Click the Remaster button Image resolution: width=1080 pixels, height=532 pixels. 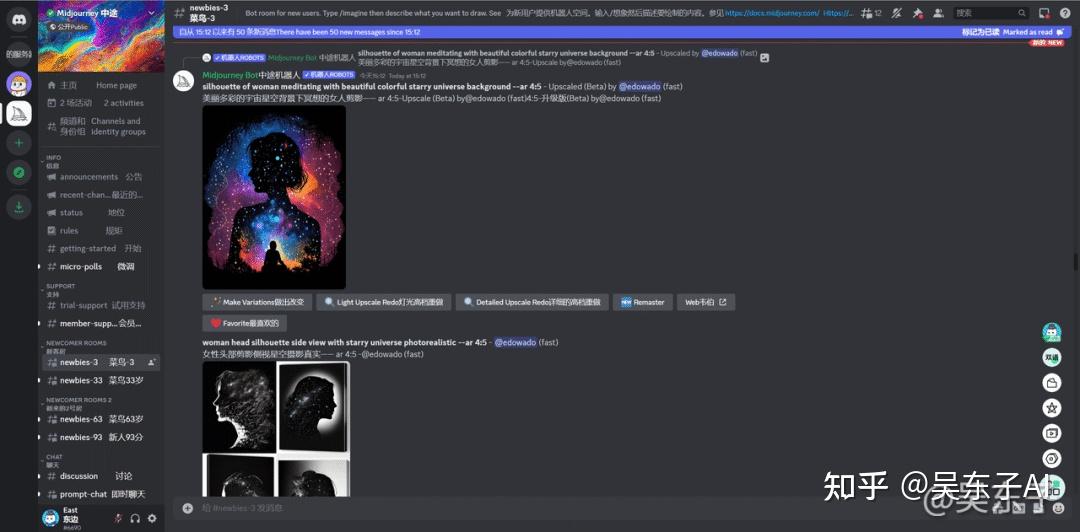[x=643, y=302]
